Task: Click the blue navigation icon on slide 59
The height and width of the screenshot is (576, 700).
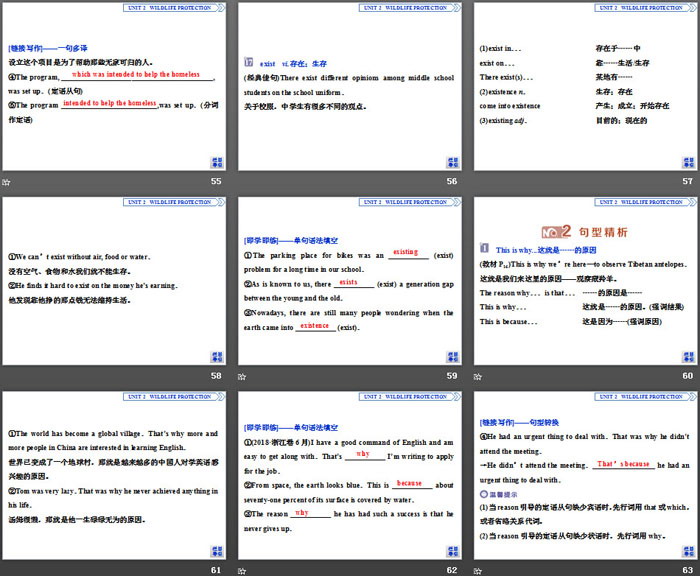Action: pos(453,356)
